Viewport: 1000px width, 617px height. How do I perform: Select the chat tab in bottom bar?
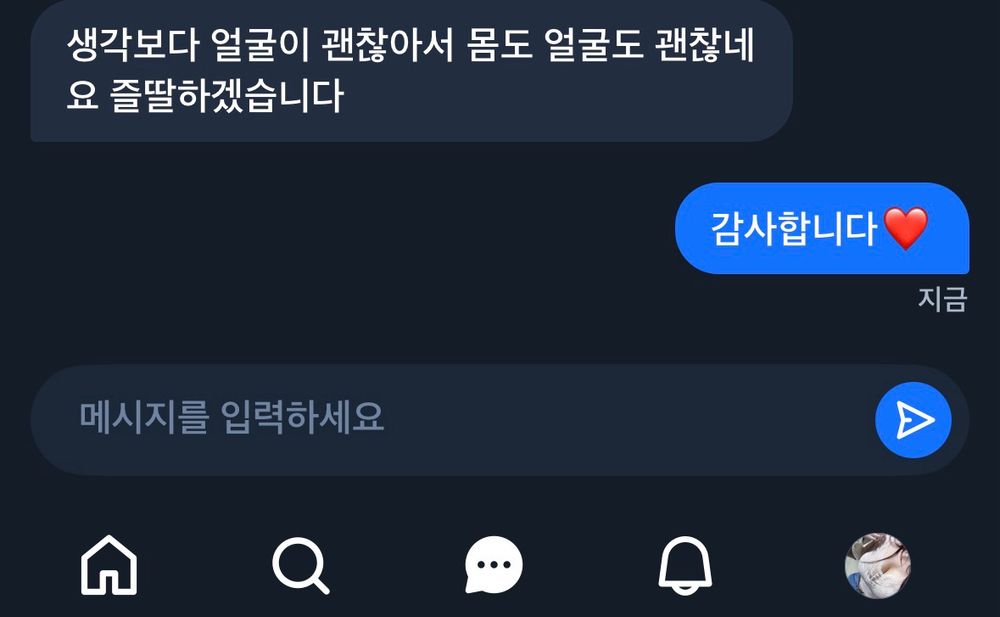(x=494, y=565)
